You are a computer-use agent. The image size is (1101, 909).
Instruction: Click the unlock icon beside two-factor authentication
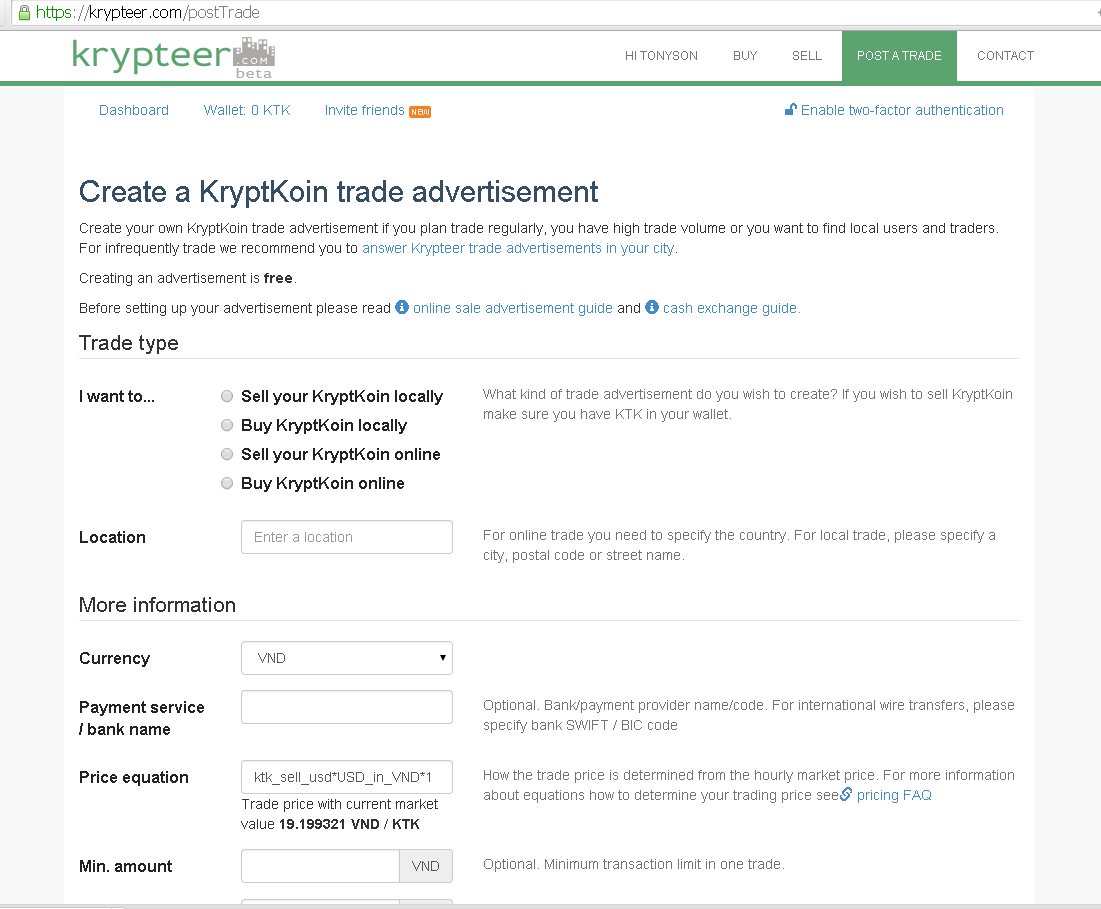pos(791,110)
